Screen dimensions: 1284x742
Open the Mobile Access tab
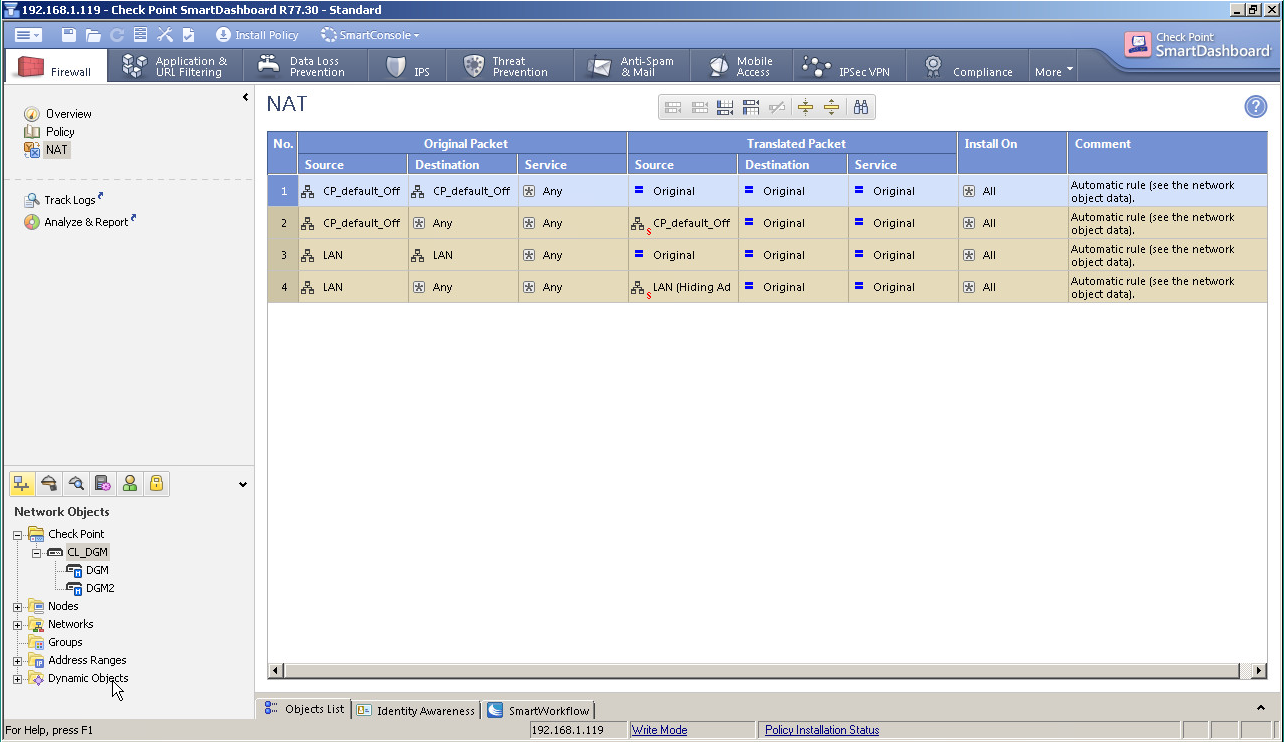(x=743, y=67)
